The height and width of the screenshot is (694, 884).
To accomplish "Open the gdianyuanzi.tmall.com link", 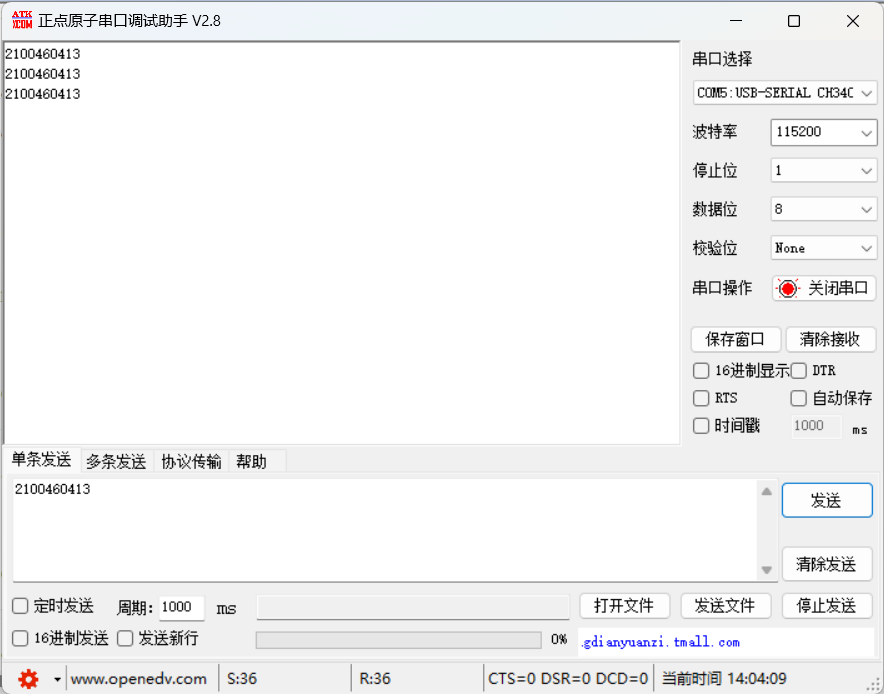I will tap(660, 642).
